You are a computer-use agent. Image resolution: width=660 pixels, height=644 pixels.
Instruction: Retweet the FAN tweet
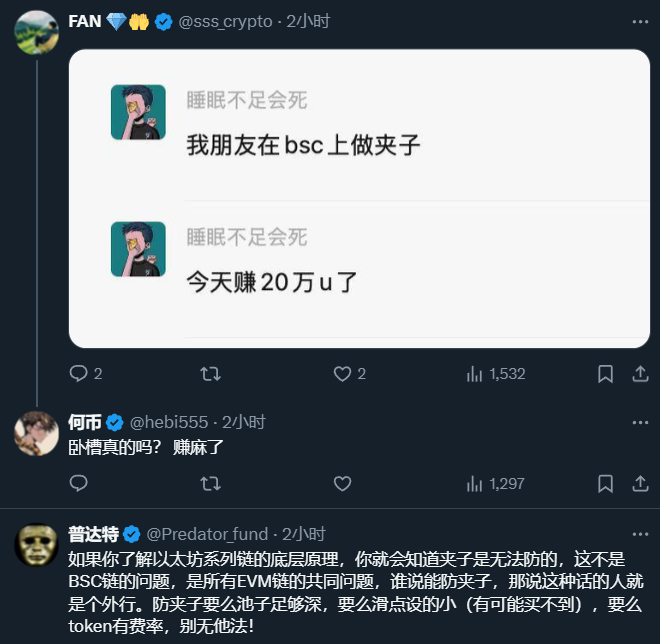(x=211, y=374)
